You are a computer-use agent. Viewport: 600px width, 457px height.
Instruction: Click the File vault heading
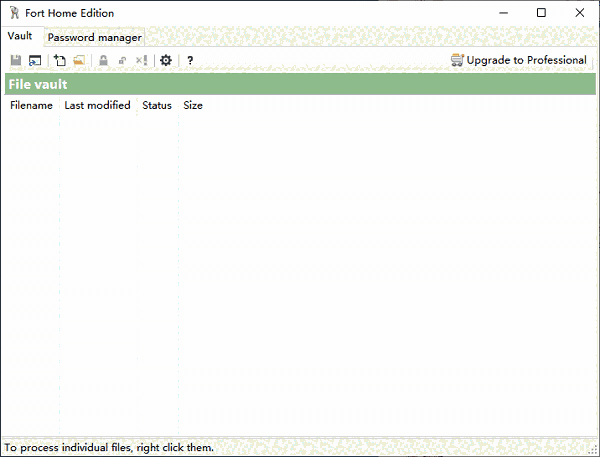(38, 84)
